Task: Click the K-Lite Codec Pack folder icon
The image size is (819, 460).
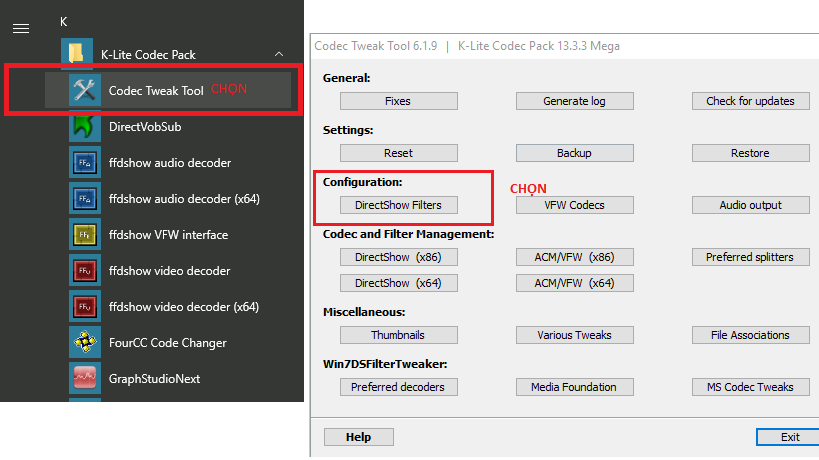Action: tap(77, 54)
